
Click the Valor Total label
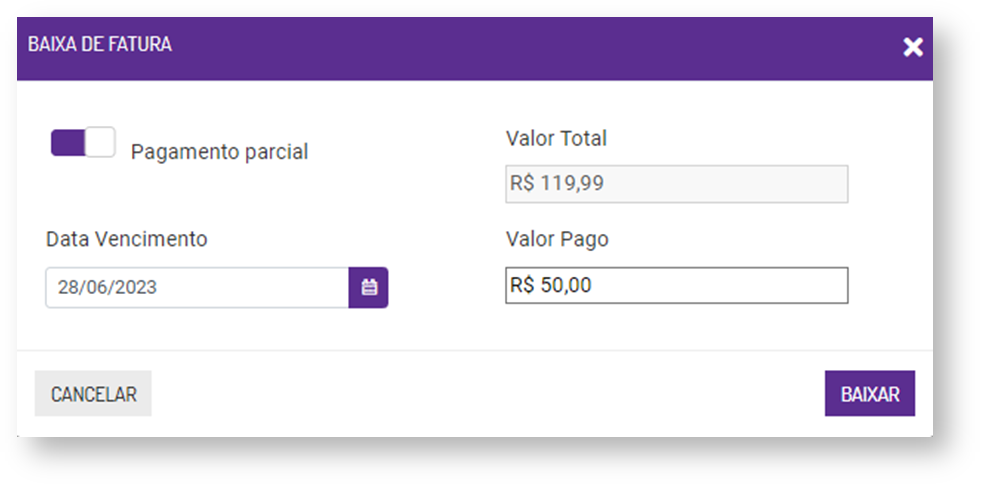click(x=556, y=138)
